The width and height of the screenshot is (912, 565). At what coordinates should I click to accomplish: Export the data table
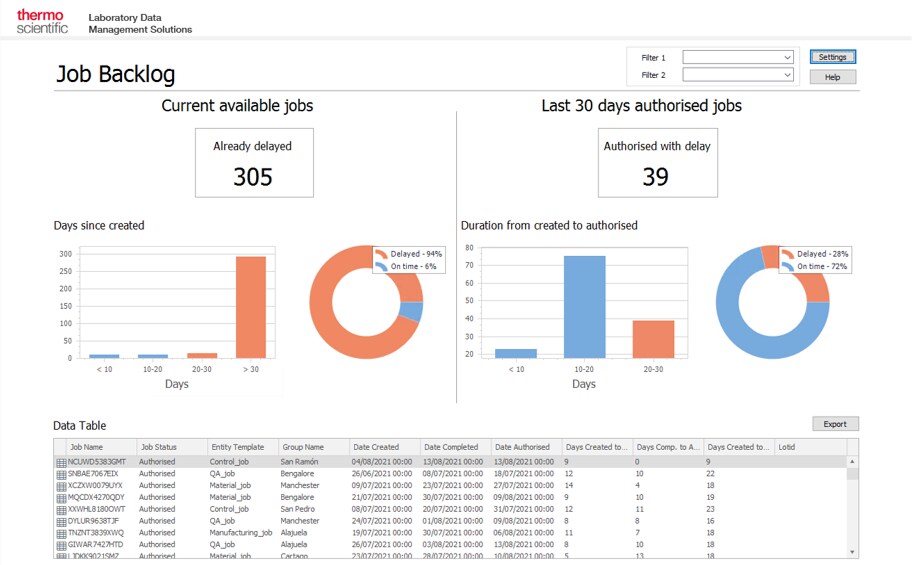pyautogui.click(x=834, y=424)
